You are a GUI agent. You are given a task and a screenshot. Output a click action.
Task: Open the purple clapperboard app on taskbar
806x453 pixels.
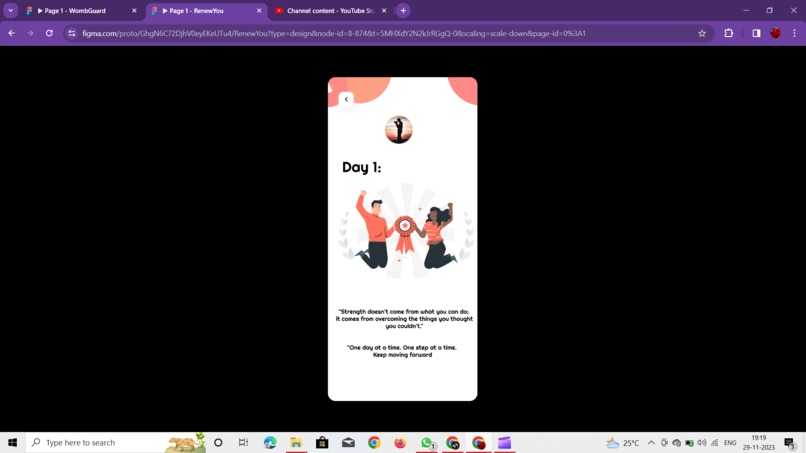[504, 443]
